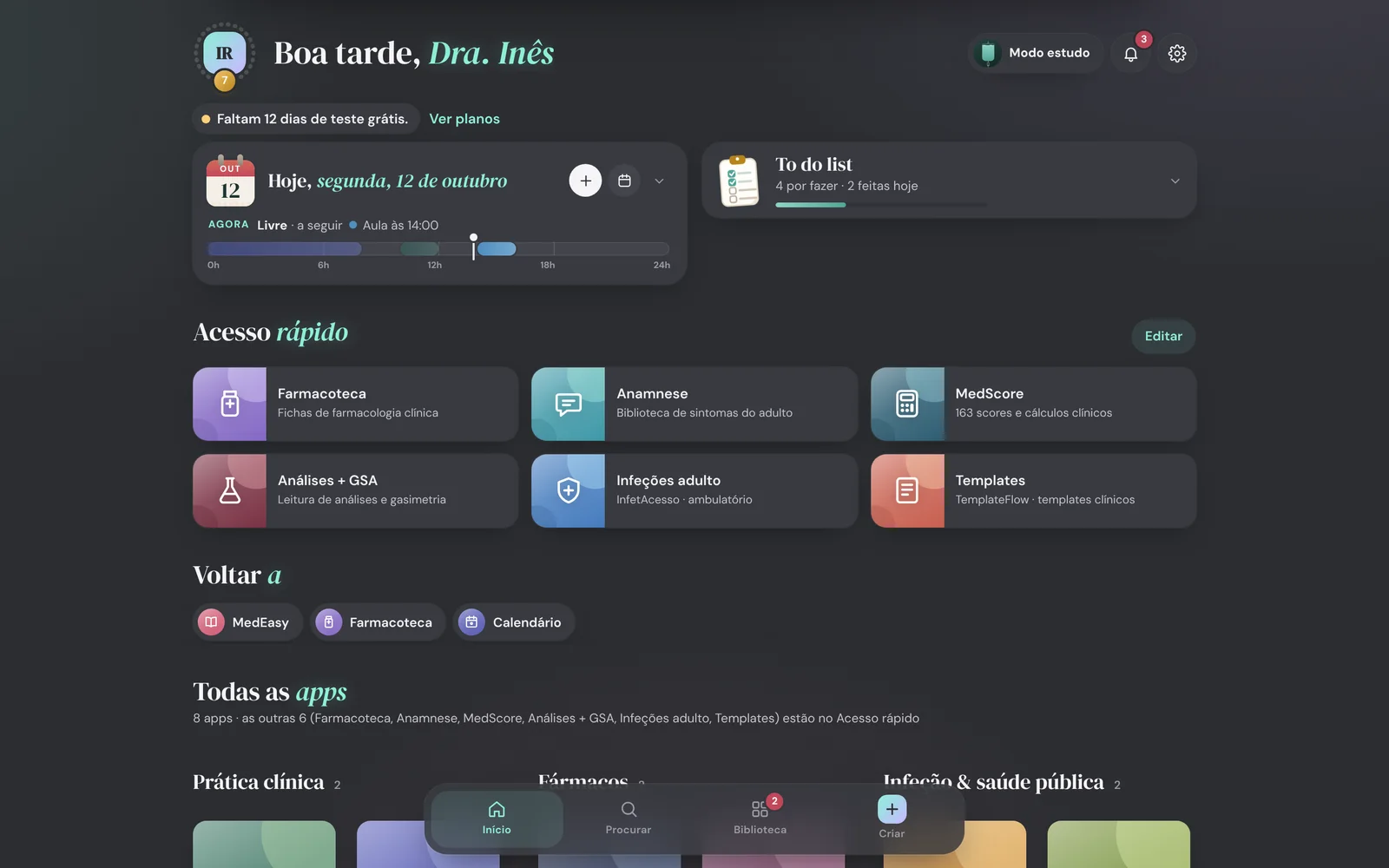Open the Criar tab
The height and width of the screenshot is (868, 1389).
[892, 819]
